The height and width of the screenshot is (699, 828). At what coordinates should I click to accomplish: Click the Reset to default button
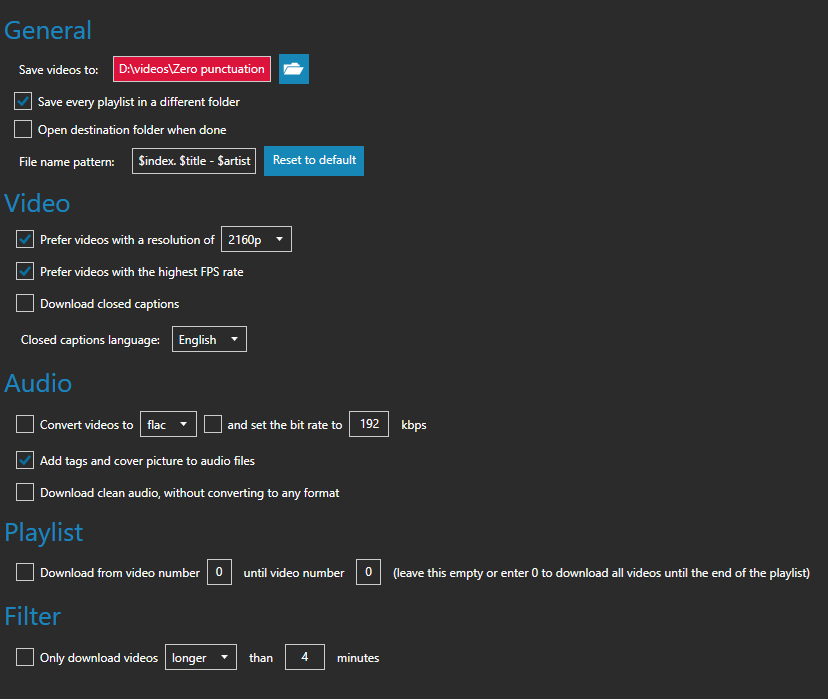pyautogui.click(x=314, y=160)
